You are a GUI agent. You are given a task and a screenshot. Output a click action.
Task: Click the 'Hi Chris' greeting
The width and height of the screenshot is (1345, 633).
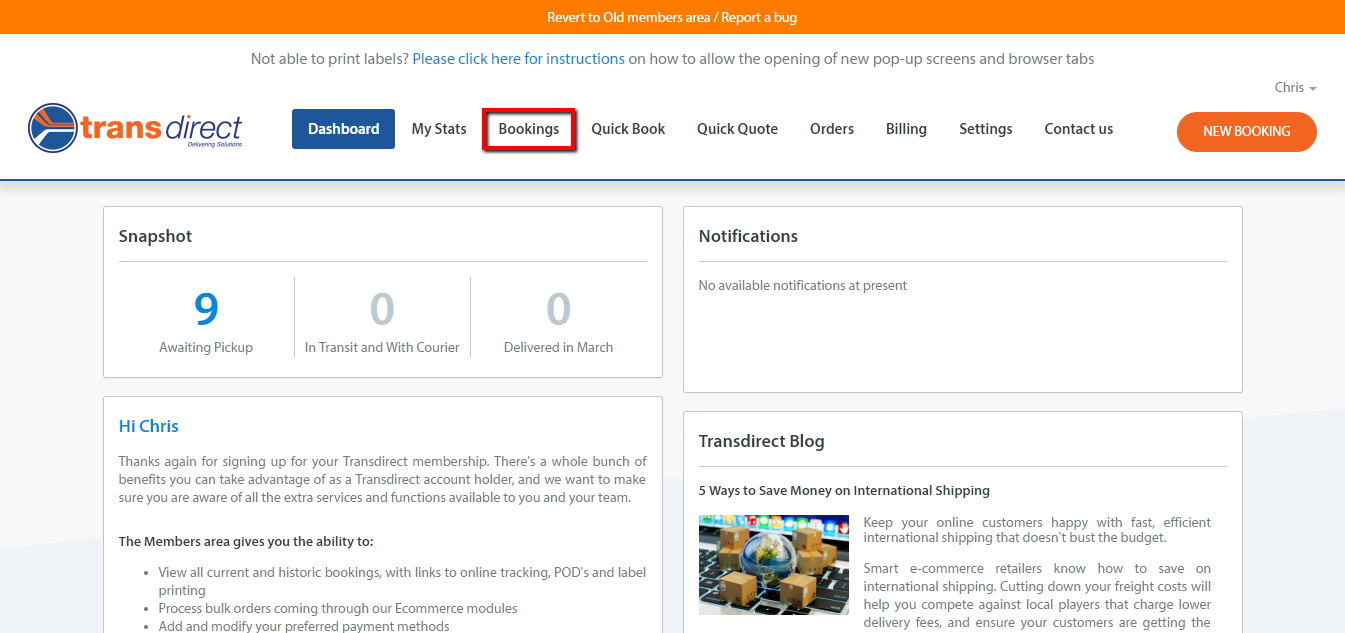[x=149, y=426]
